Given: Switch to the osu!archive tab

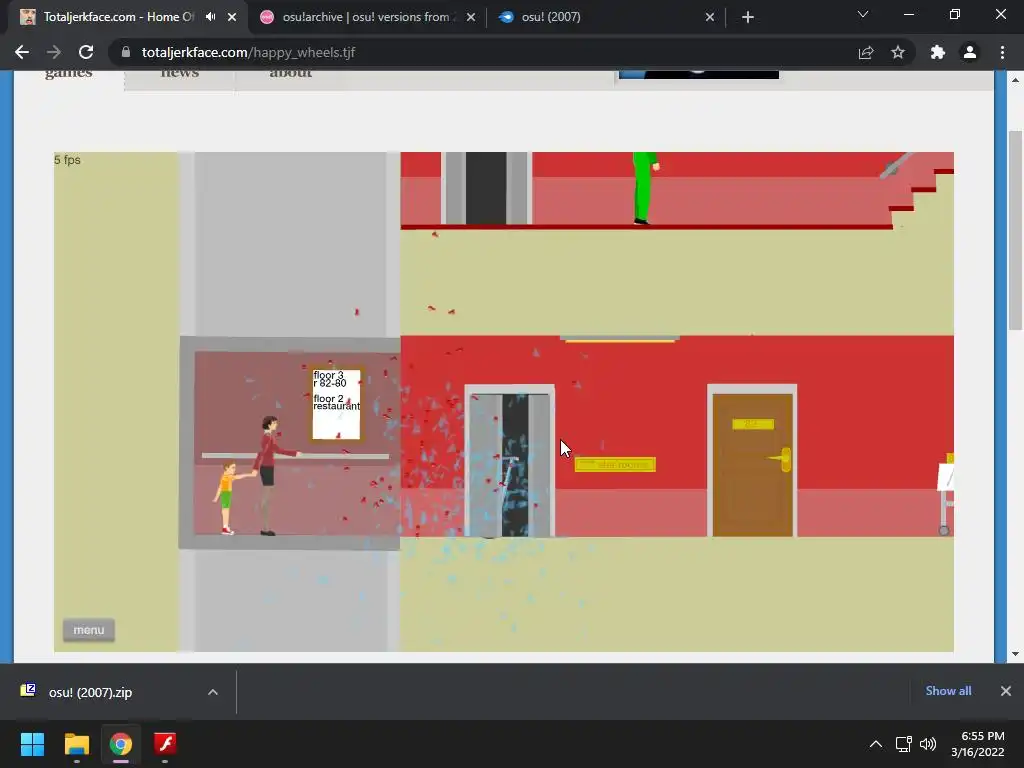Looking at the screenshot, I should tap(368, 17).
